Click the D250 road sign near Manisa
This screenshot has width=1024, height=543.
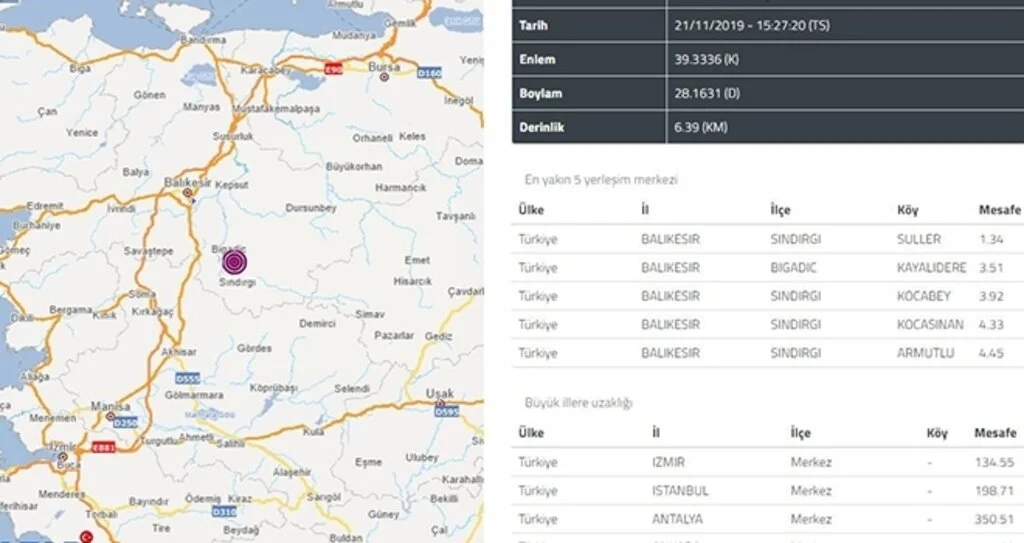[125, 423]
